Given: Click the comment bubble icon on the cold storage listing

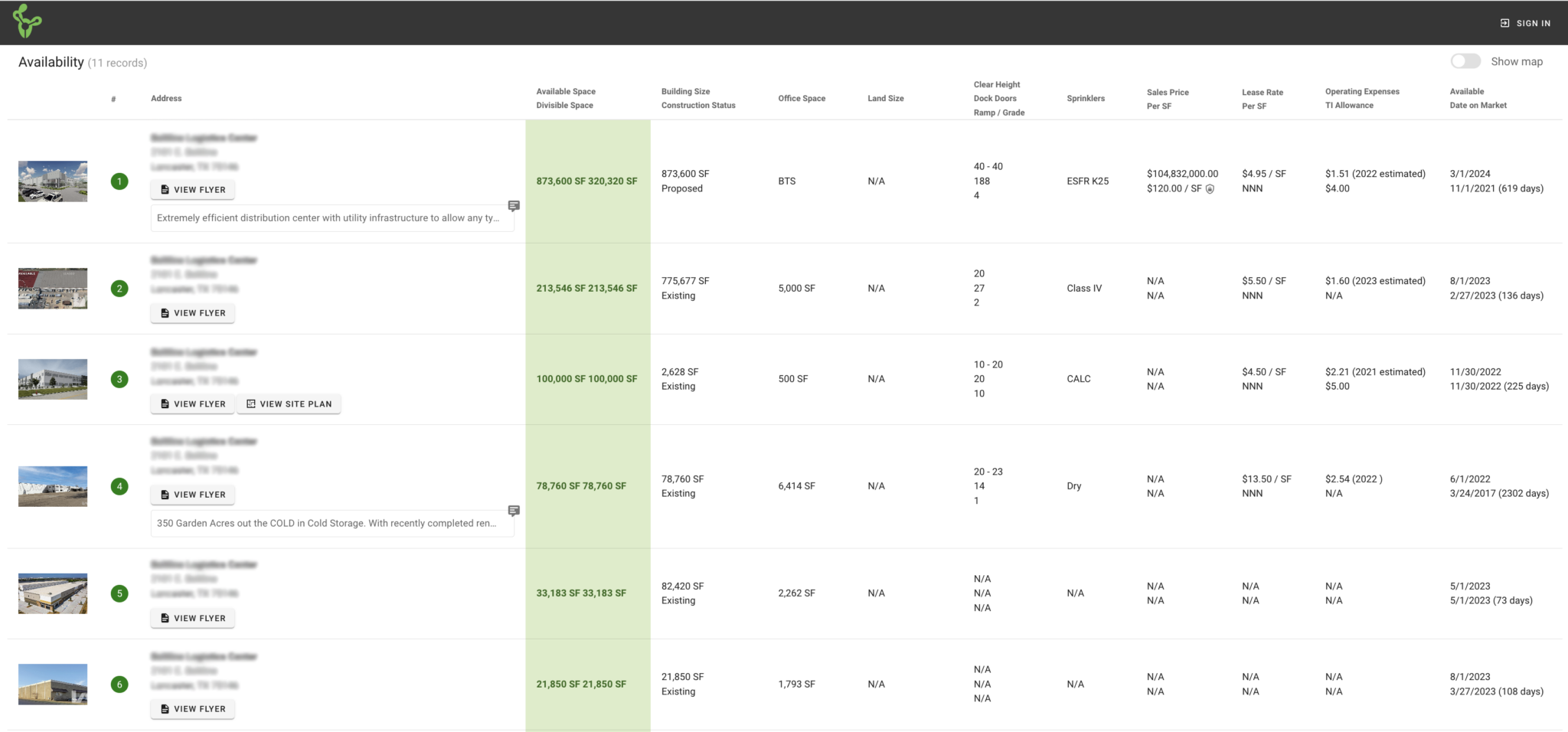Looking at the screenshot, I should [x=514, y=510].
